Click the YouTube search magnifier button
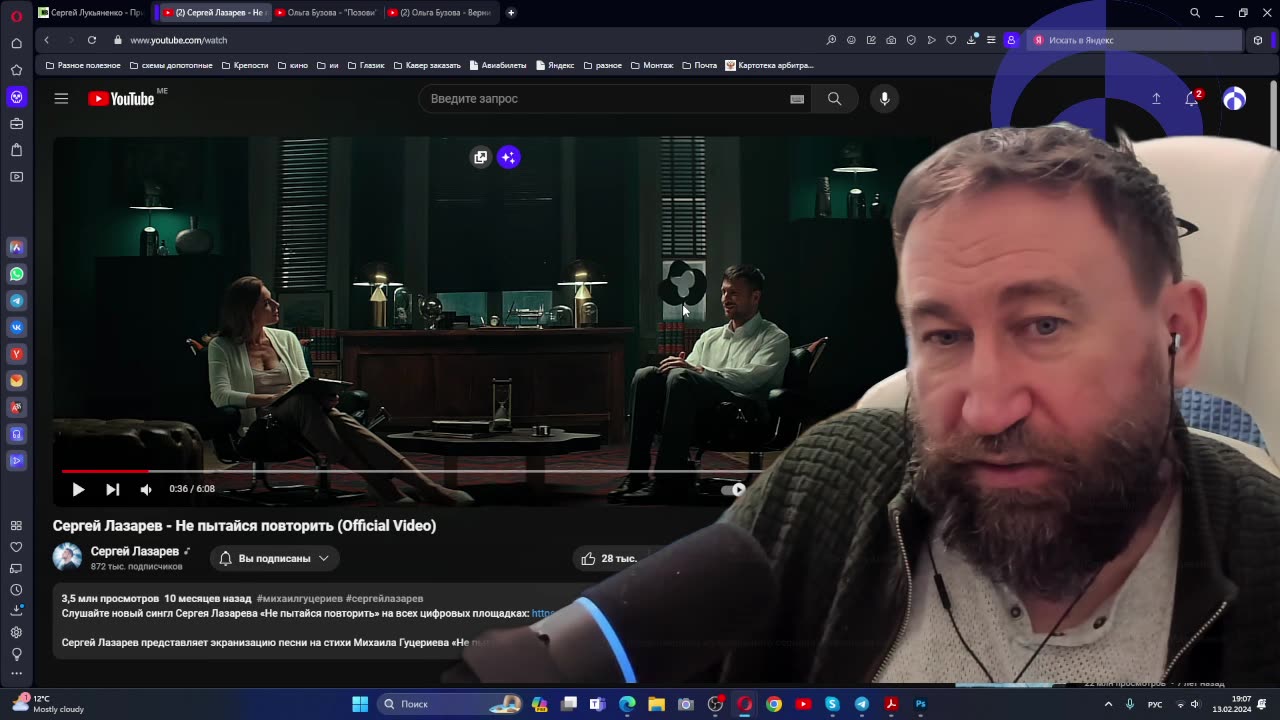The height and width of the screenshot is (720, 1280). [834, 99]
